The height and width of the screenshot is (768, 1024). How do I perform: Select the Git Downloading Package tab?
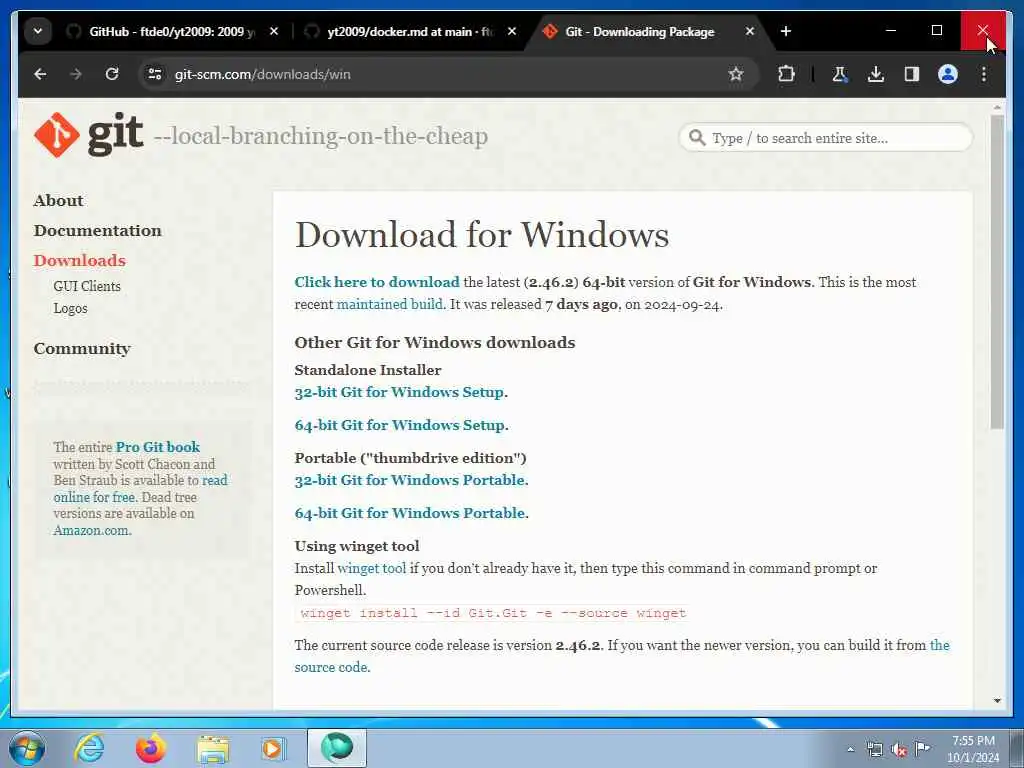(x=639, y=31)
